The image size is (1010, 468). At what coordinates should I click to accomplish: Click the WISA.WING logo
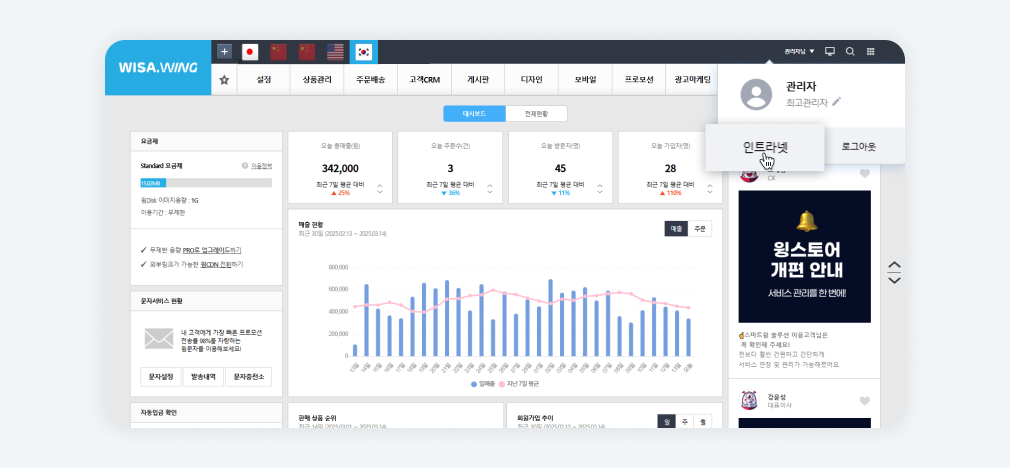coord(158,67)
